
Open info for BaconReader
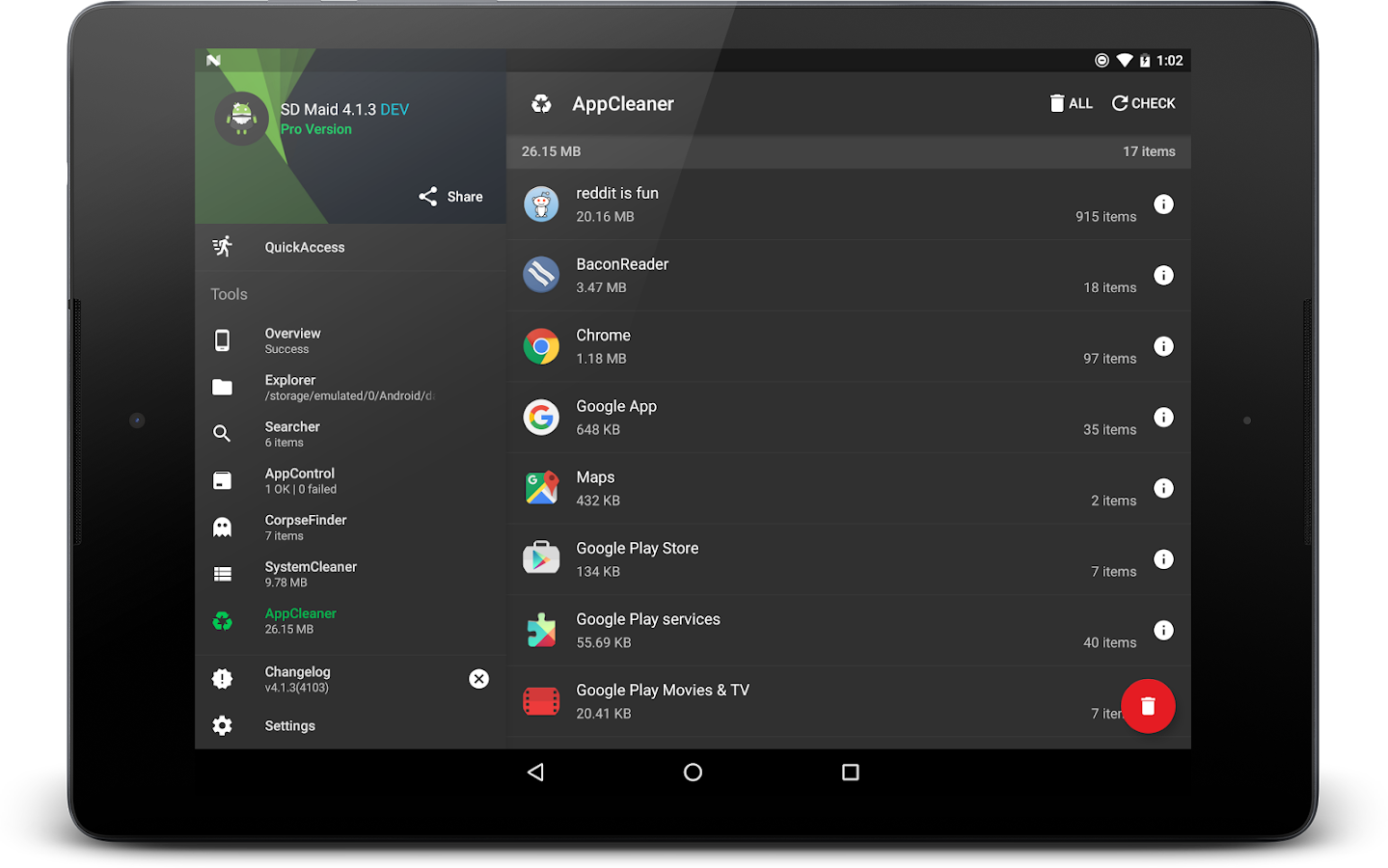(x=1163, y=275)
